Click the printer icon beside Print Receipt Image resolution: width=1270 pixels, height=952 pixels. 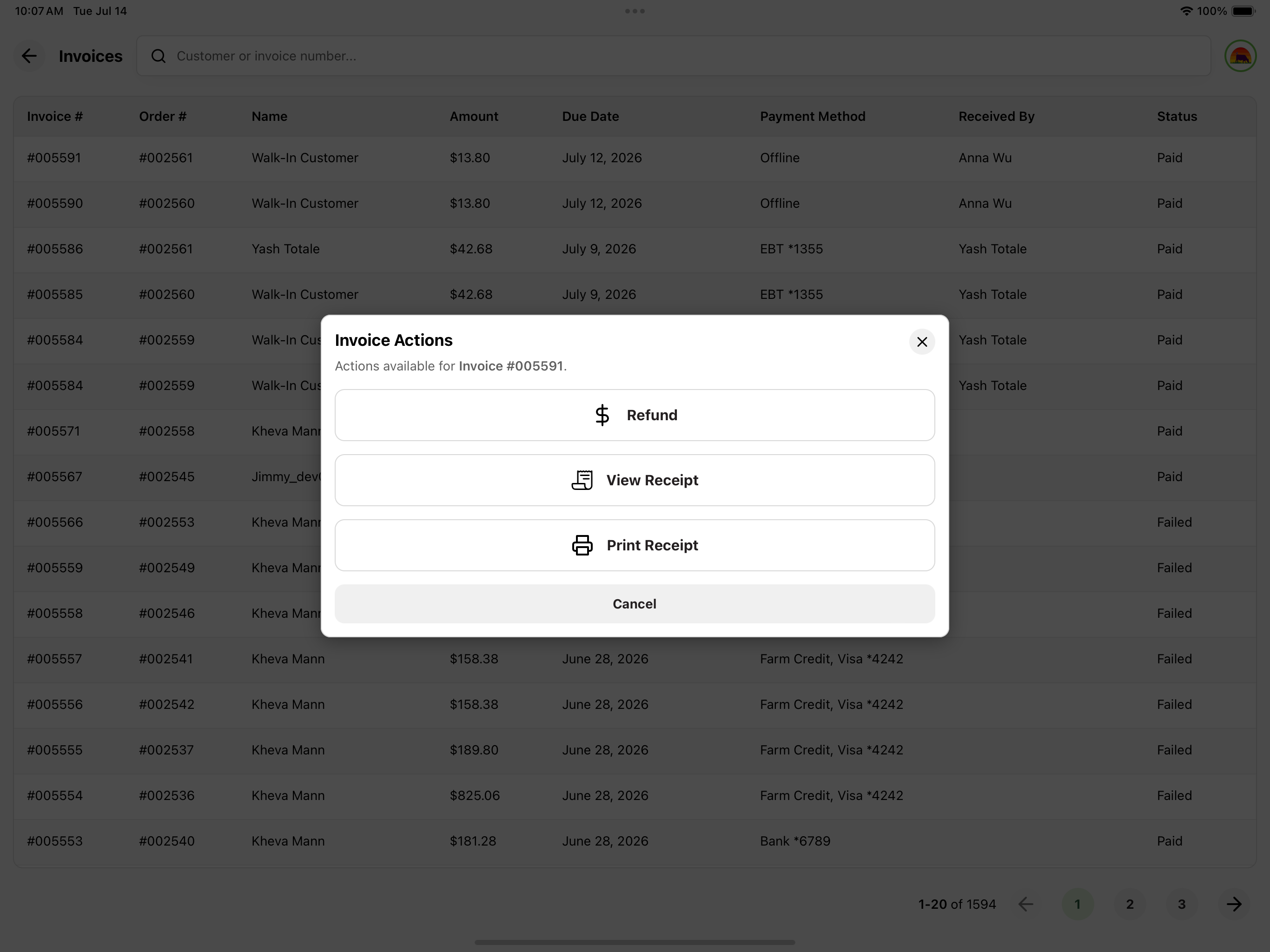coord(582,545)
